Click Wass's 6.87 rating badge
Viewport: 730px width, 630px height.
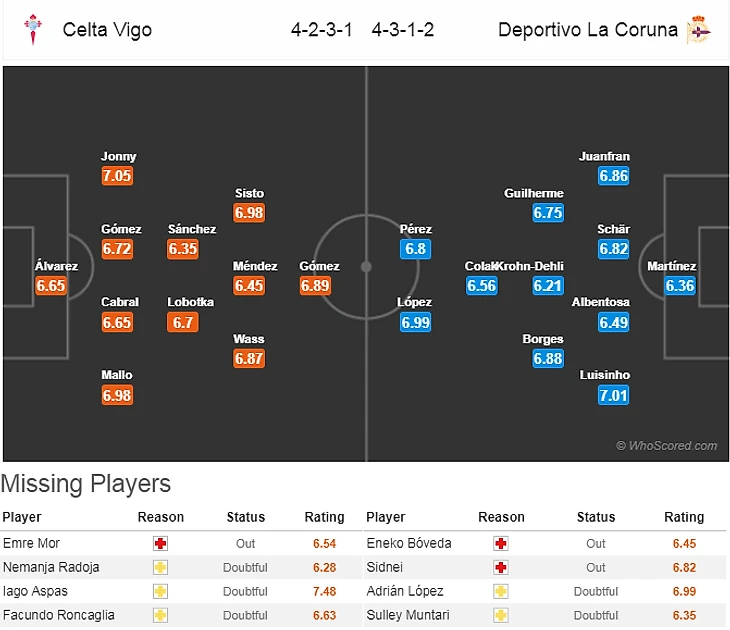tap(249, 358)
